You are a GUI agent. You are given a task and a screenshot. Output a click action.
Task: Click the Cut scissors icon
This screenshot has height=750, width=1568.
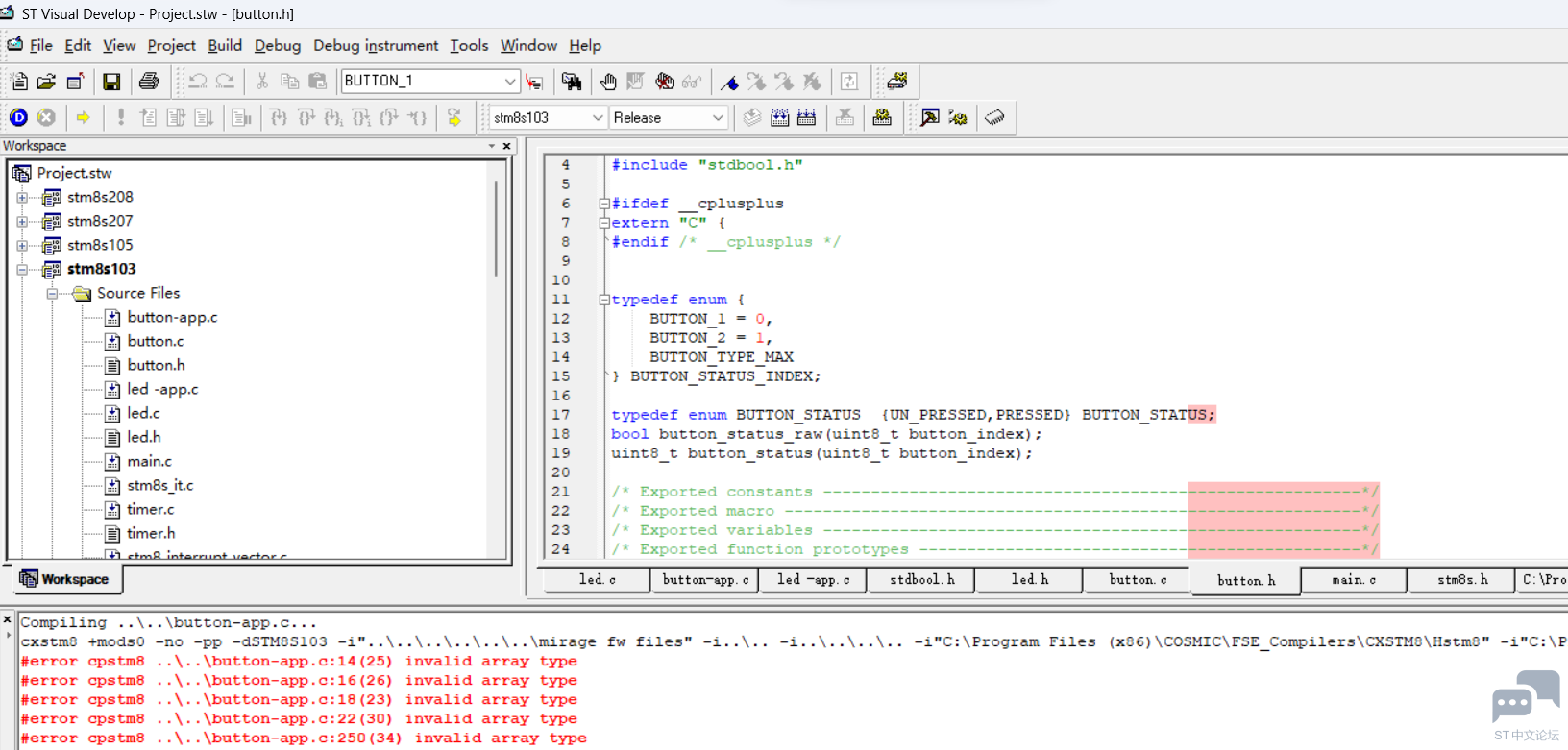[261, 82]
